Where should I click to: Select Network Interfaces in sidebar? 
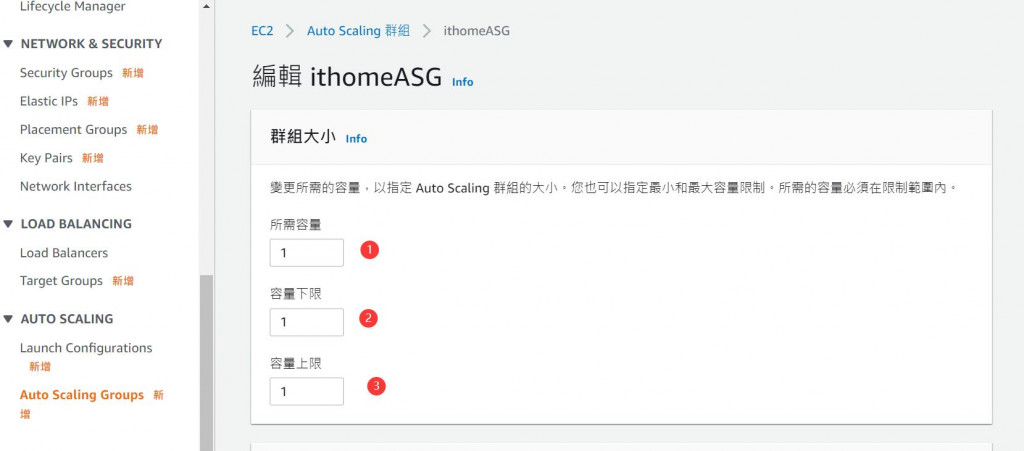(76, 187)
